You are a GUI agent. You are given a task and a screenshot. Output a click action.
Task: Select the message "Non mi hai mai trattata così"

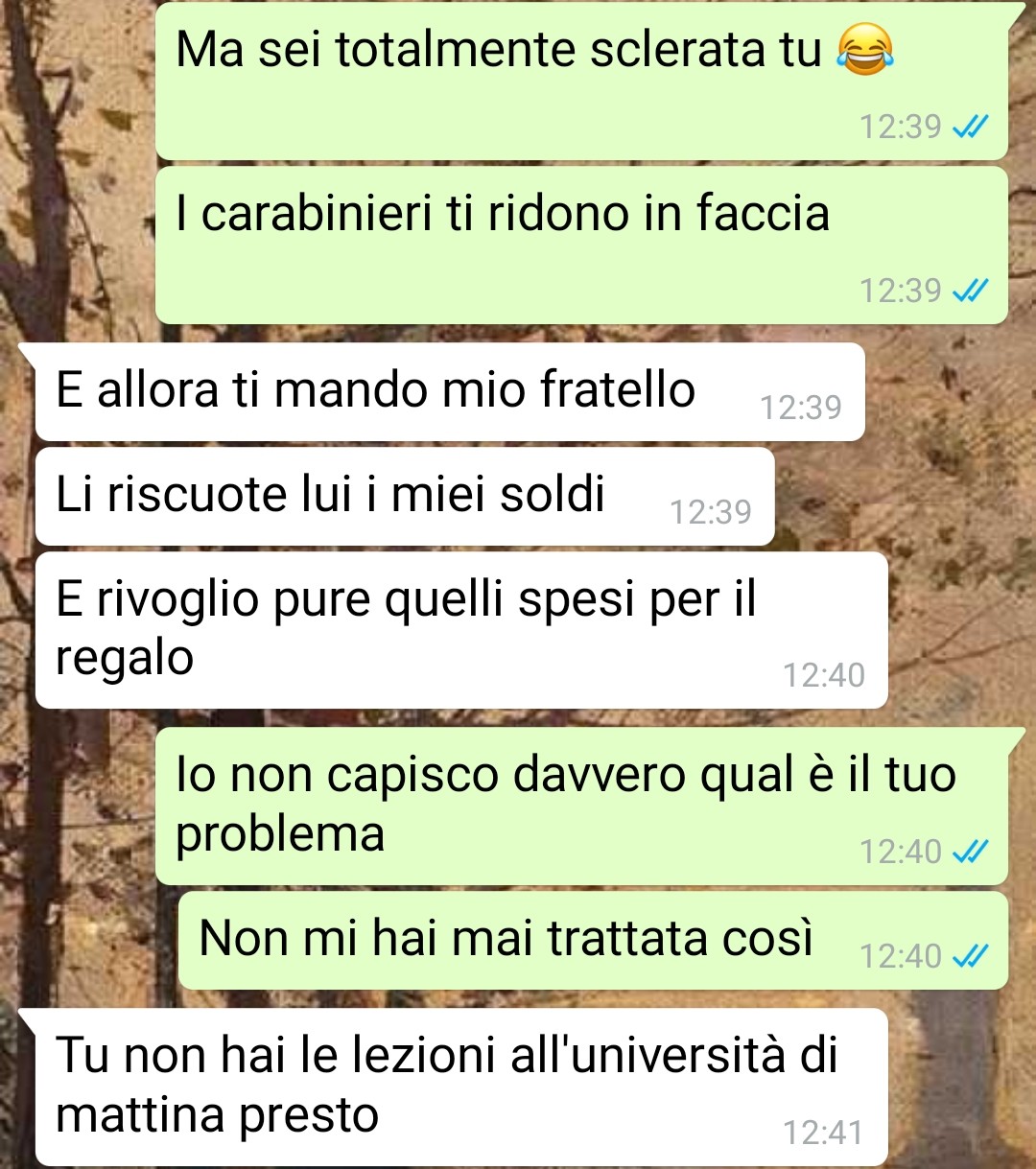(593, 941)
